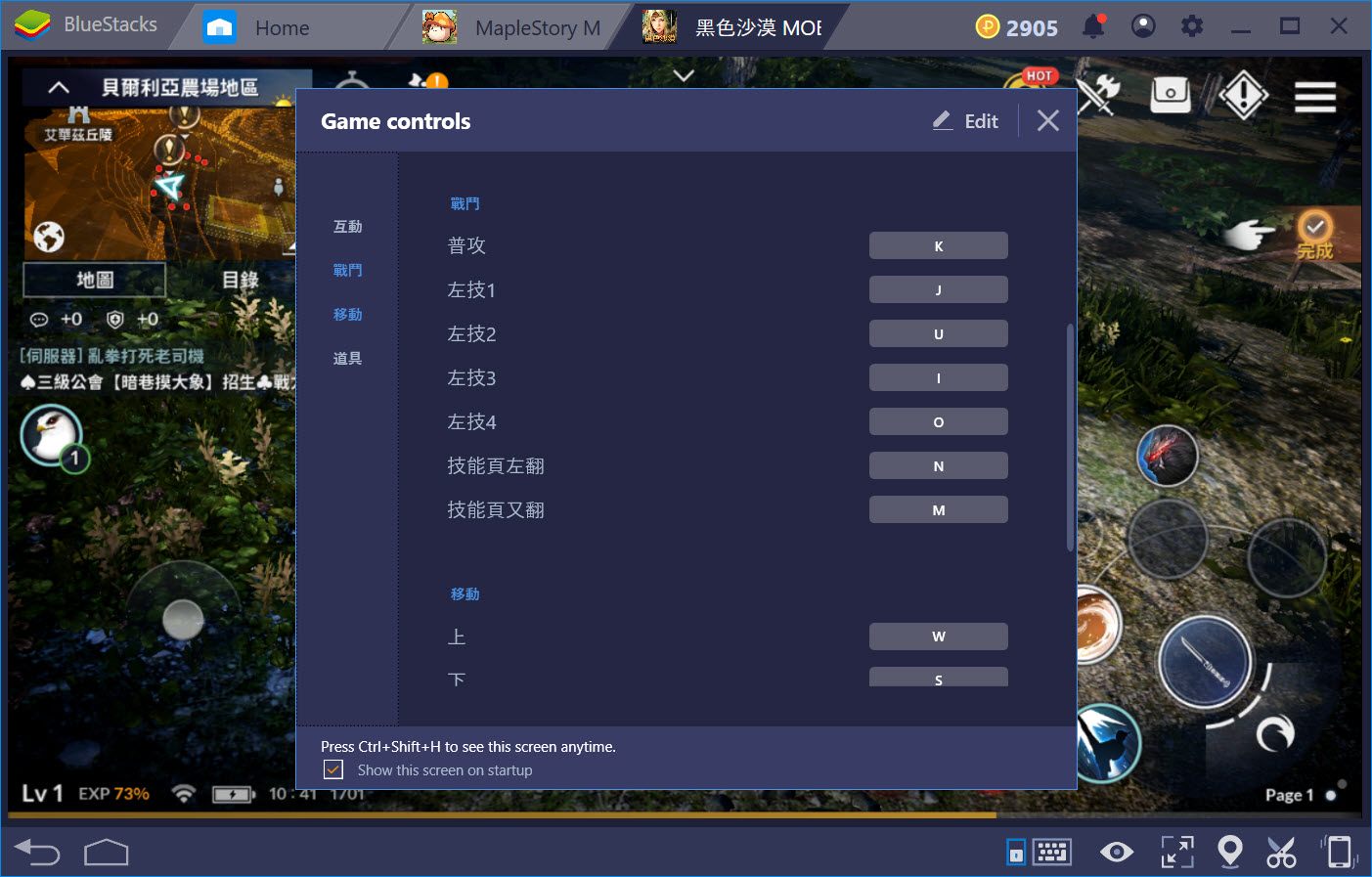Click the minimap thumbnail
The height and width of the screenshot is (877, 1372).
pos(158,183)
